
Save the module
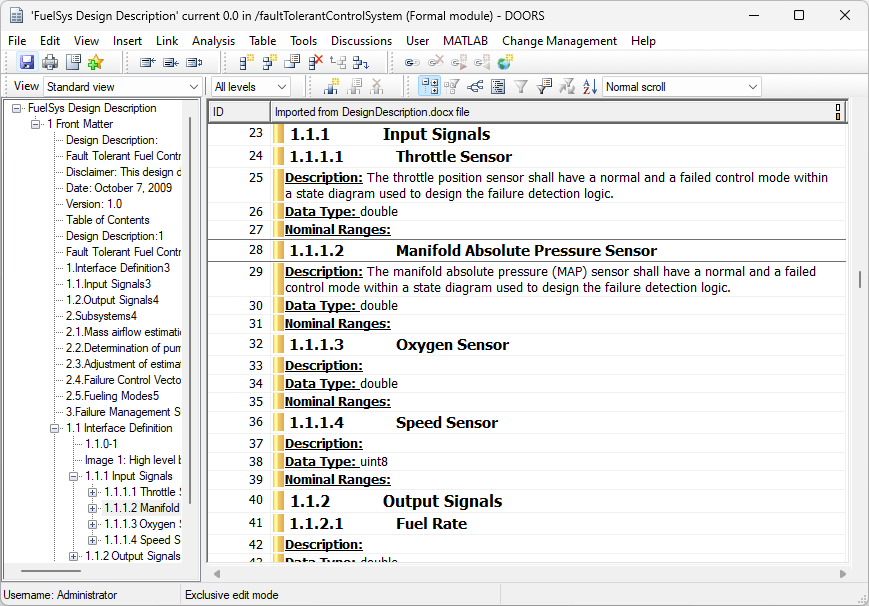click(x=26, y=62)
